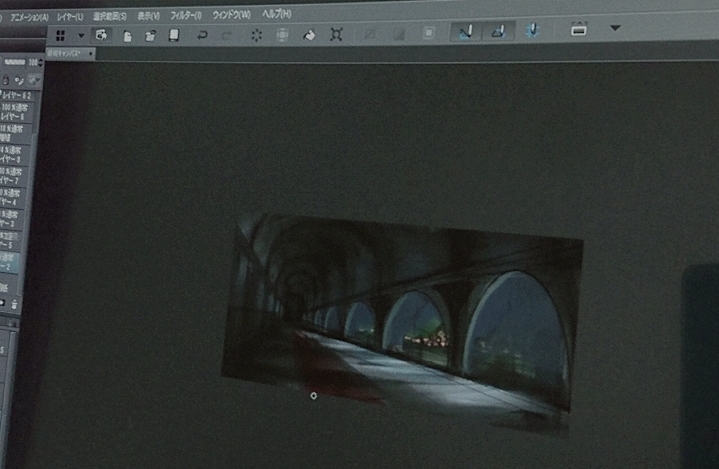Open the 選択範囲(S) menu
The width and height of the screenshot is (719, 469).
tap(110, 17)
